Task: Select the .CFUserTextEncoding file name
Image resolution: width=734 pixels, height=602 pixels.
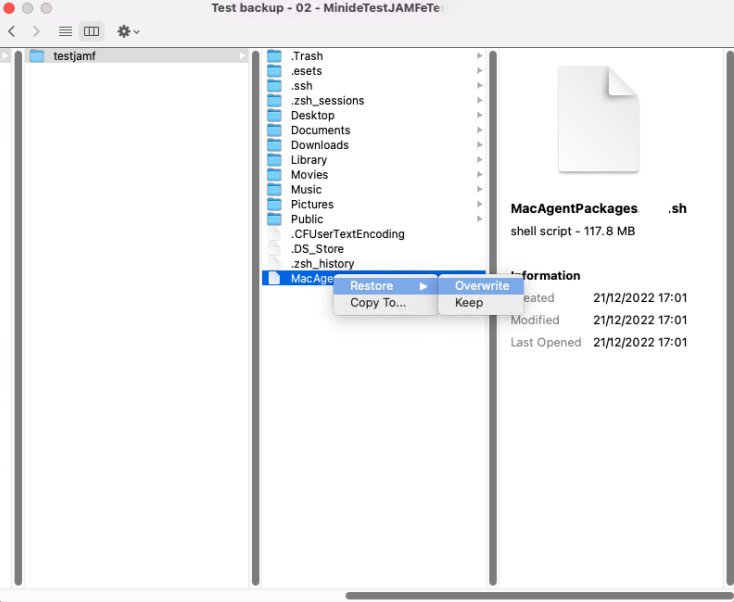Action: pos(347,234)
